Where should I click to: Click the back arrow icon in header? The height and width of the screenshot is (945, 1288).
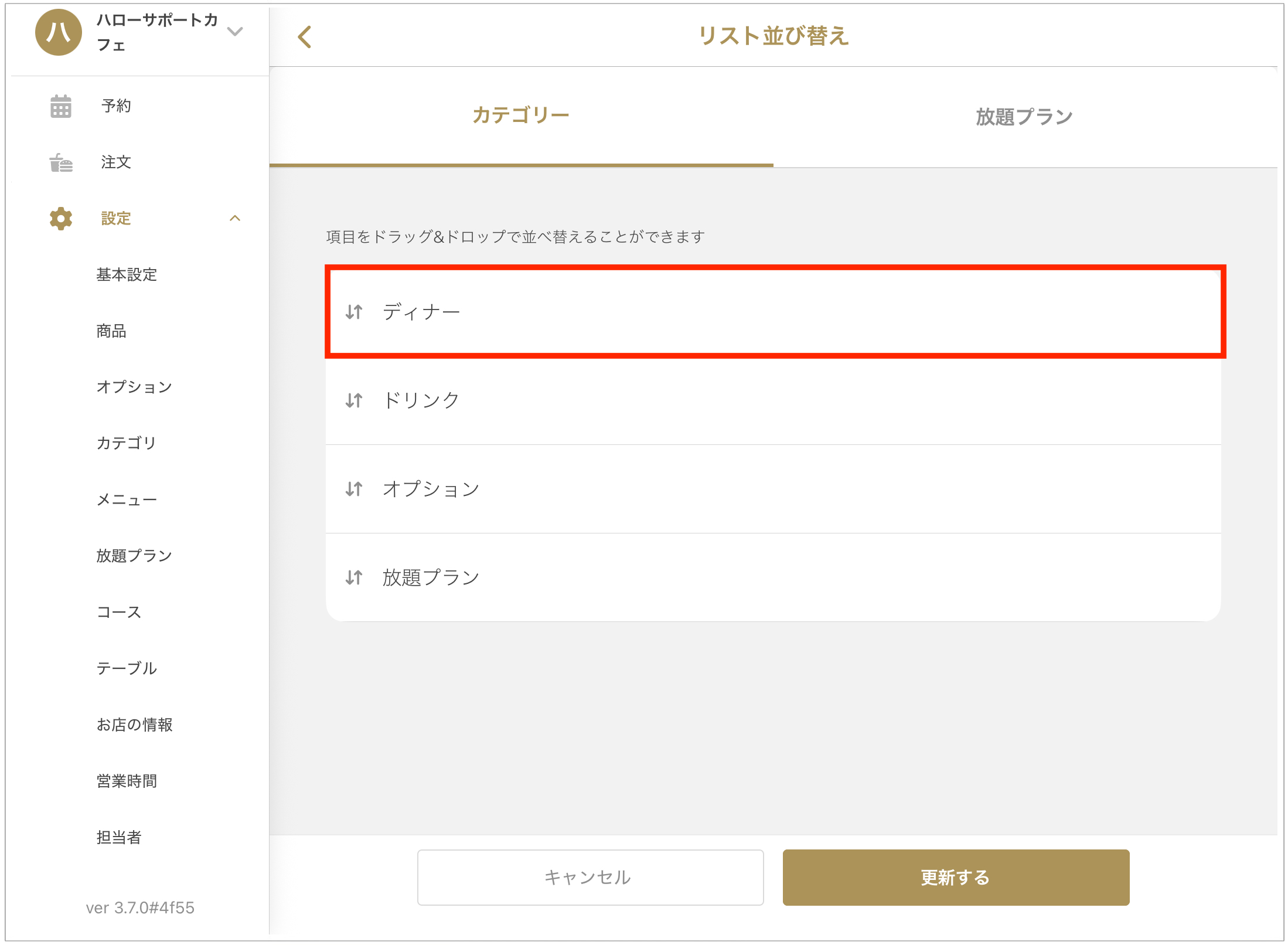pyautogui.click(x=305, y=37)
